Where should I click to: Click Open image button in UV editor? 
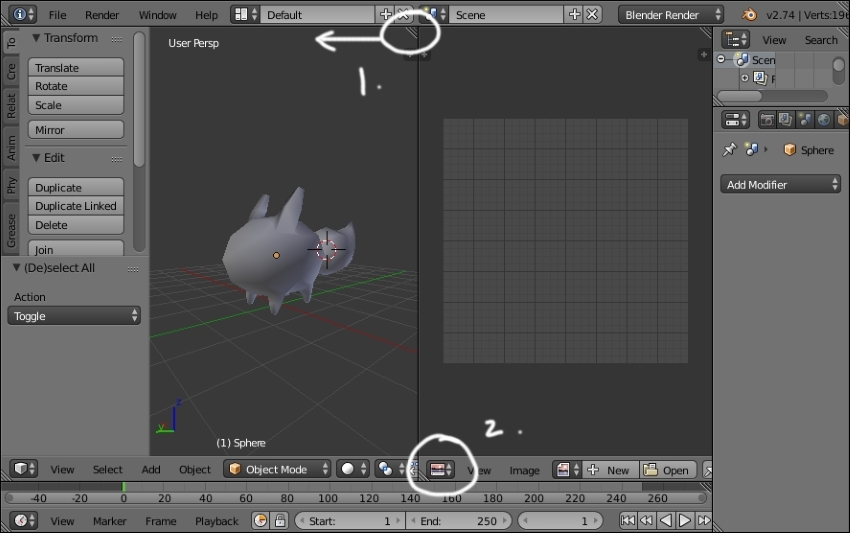tap(668, 470)
